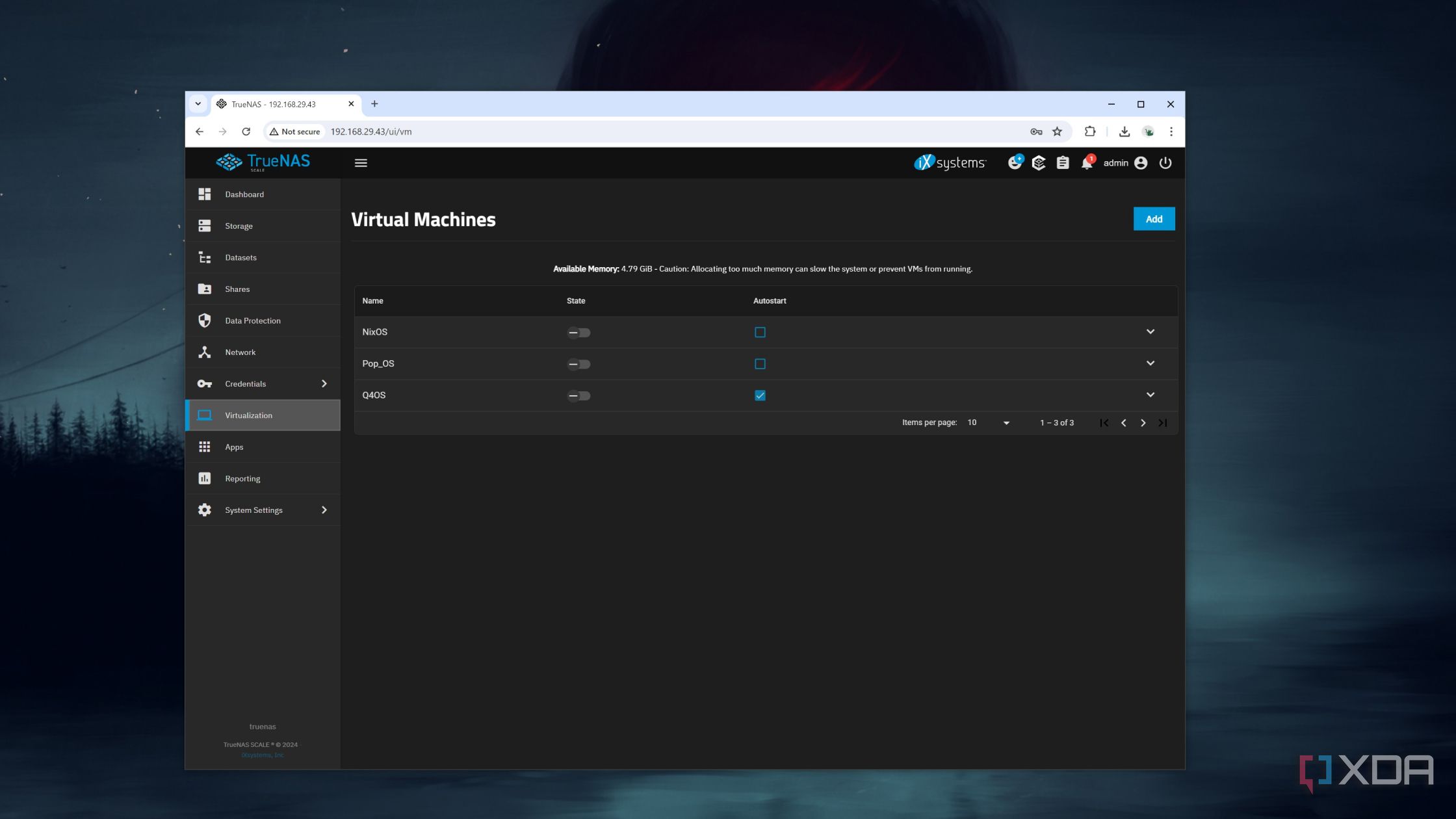Open the alerts bell notification icon

tap(1087, 163)
